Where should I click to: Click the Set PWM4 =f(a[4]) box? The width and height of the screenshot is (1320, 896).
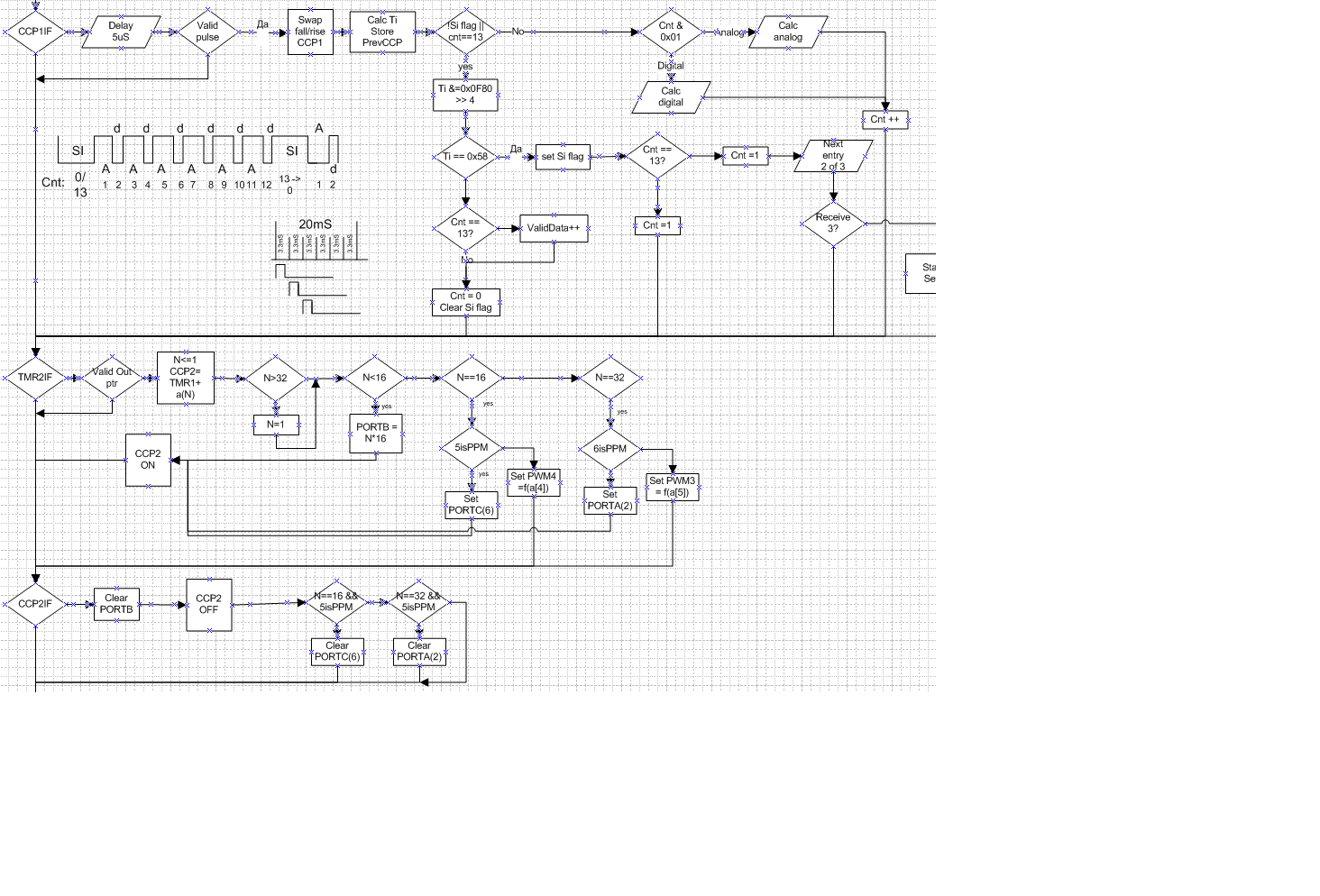coord(534,482)
